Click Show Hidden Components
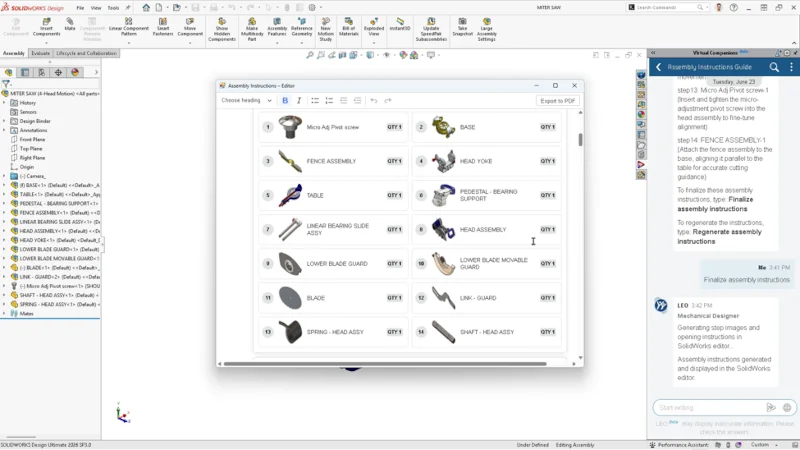800x450 pixels. coord(222,30)
